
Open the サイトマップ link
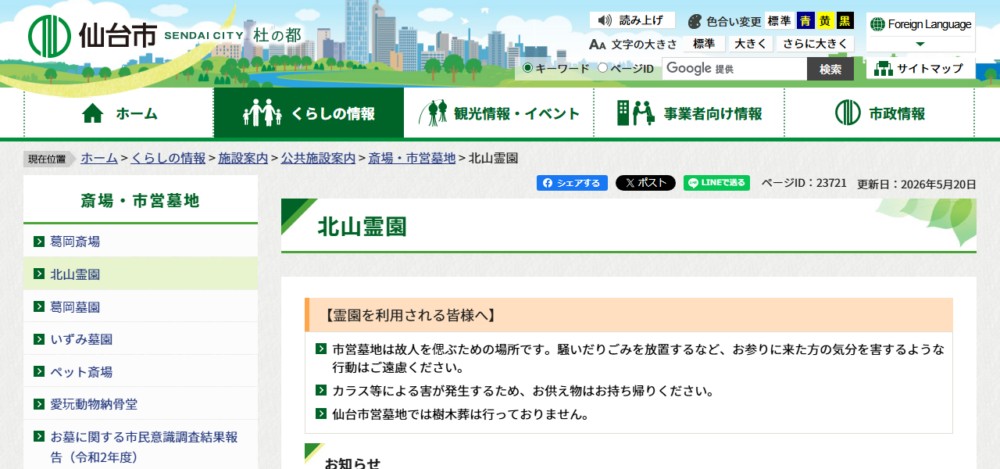coord(920,68)
